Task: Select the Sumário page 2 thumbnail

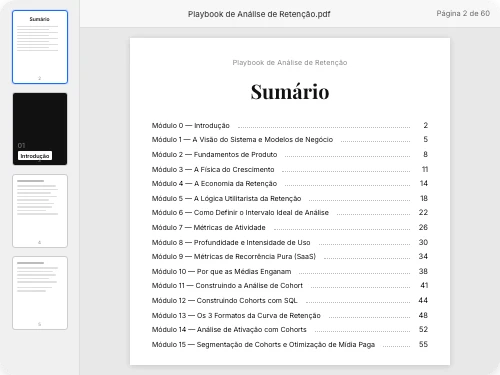Action: pos(40,47)
